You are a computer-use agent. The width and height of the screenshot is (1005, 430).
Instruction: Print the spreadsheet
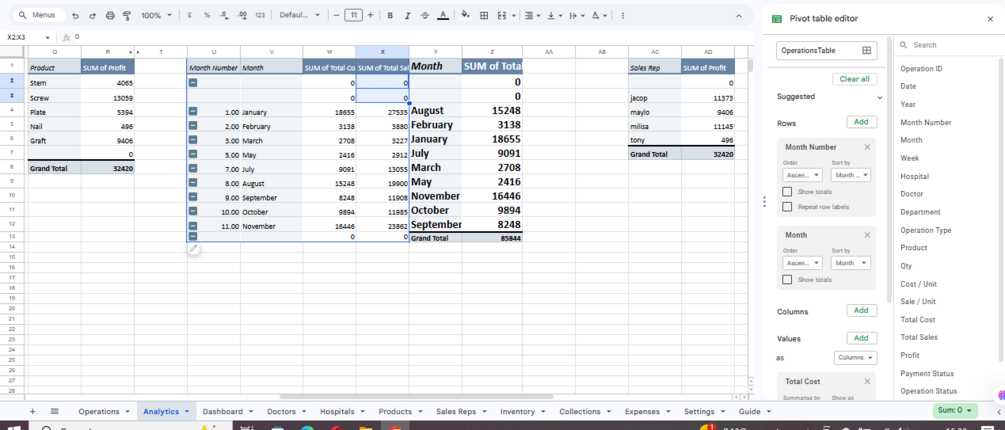pyautogui.click(x=110, y=15)
